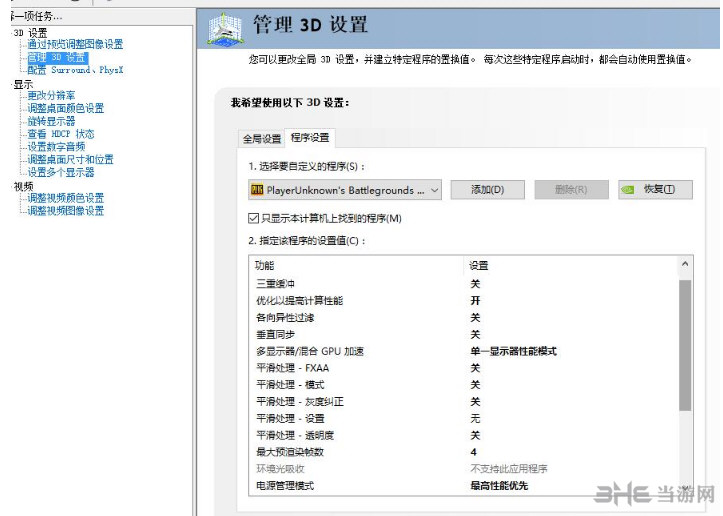Open 设置数字音频 tree item
The width and height of the screenshot is (723, 516).
click(56, 147)
